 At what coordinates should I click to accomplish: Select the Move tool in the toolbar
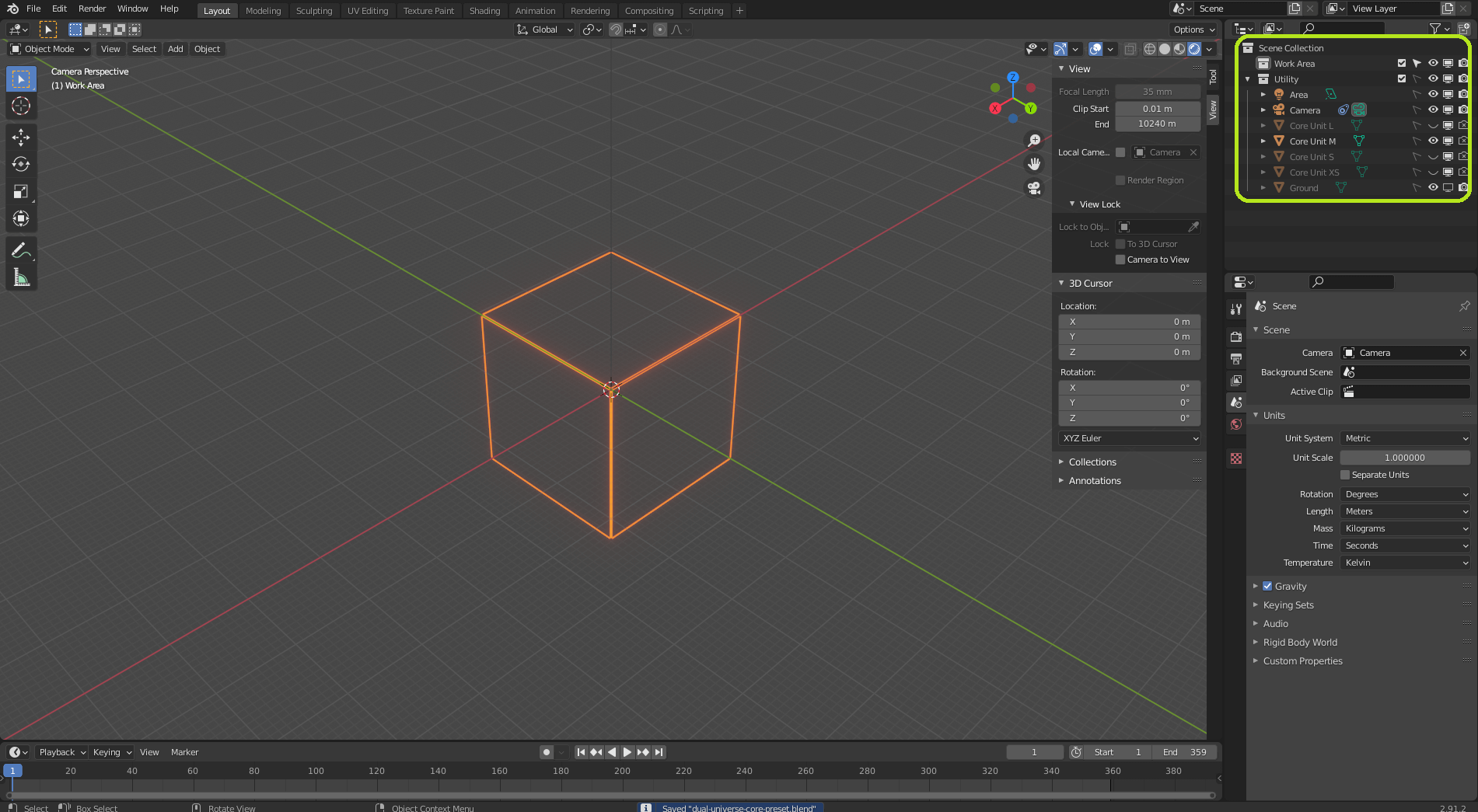pyautogui.click(x=21, y=137)
